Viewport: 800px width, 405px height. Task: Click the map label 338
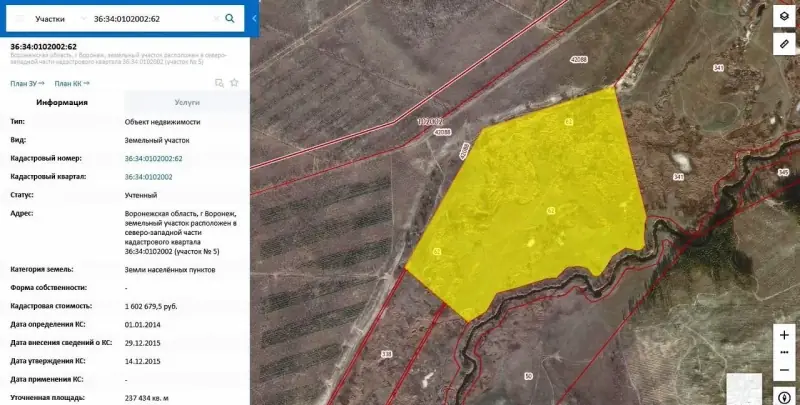coord(387,353)
